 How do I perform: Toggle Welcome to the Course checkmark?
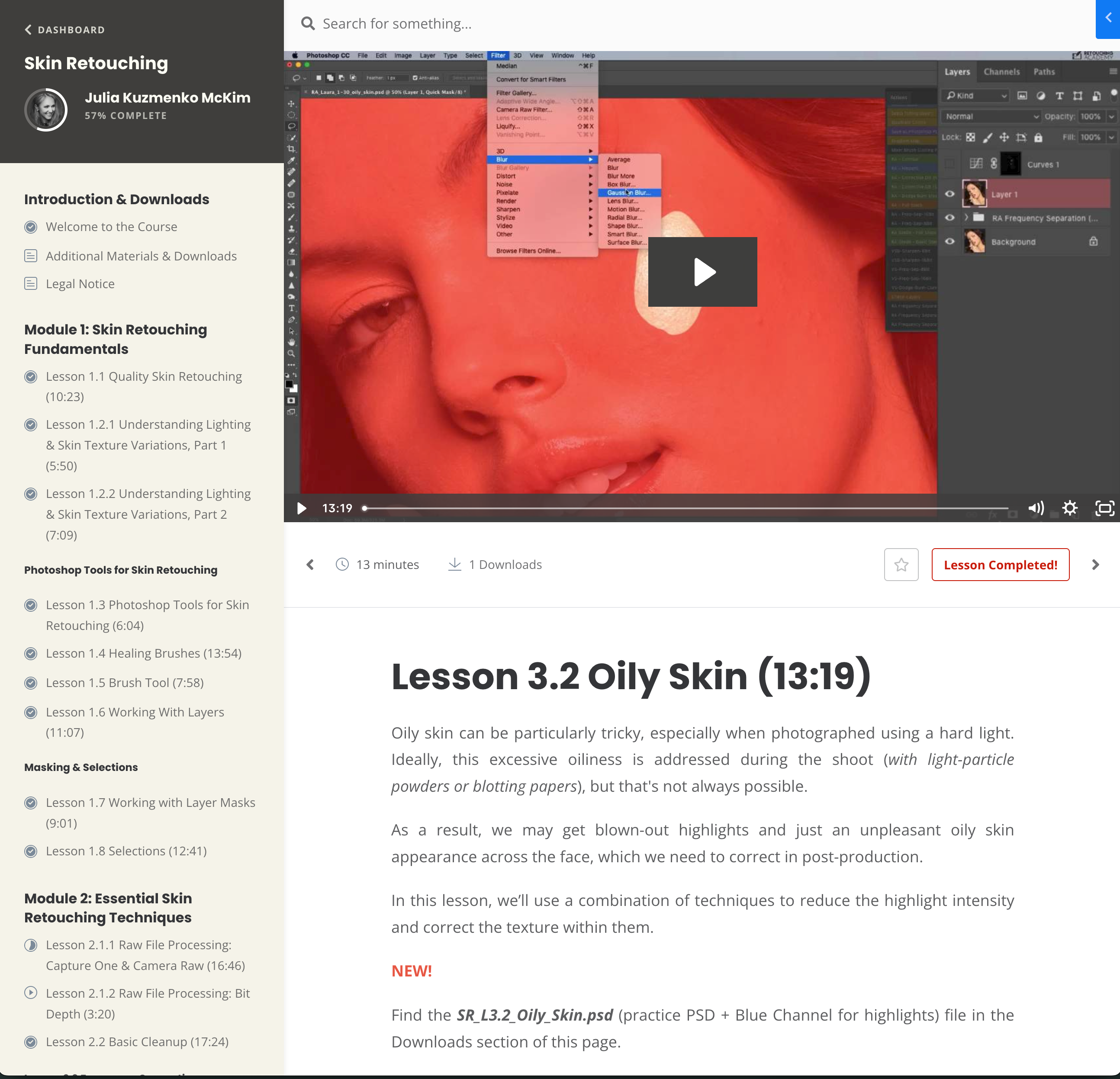[x=31, y=227]
